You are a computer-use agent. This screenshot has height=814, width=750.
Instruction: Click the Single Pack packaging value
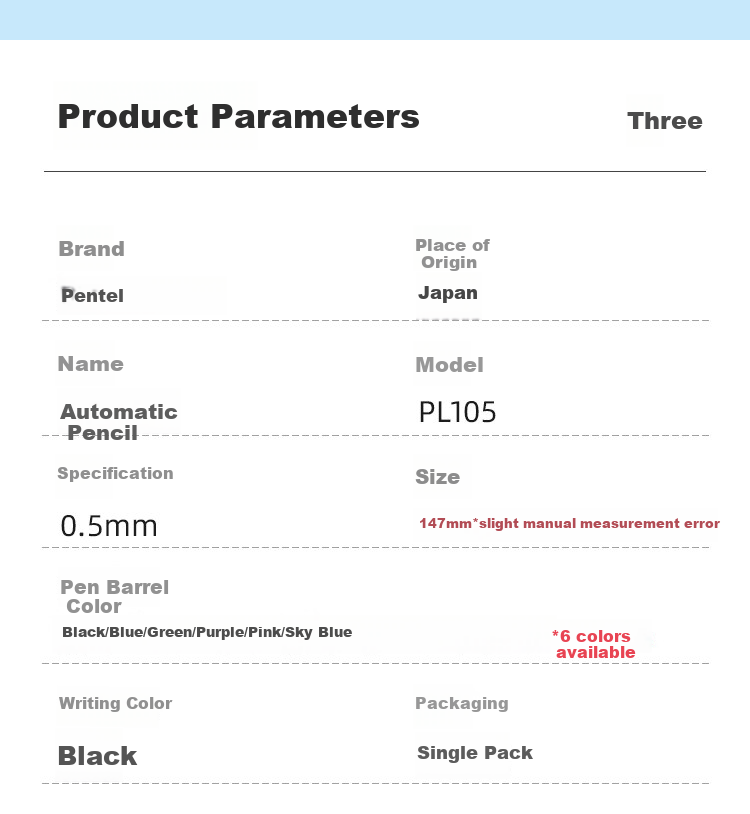click(x=475, y=753)
